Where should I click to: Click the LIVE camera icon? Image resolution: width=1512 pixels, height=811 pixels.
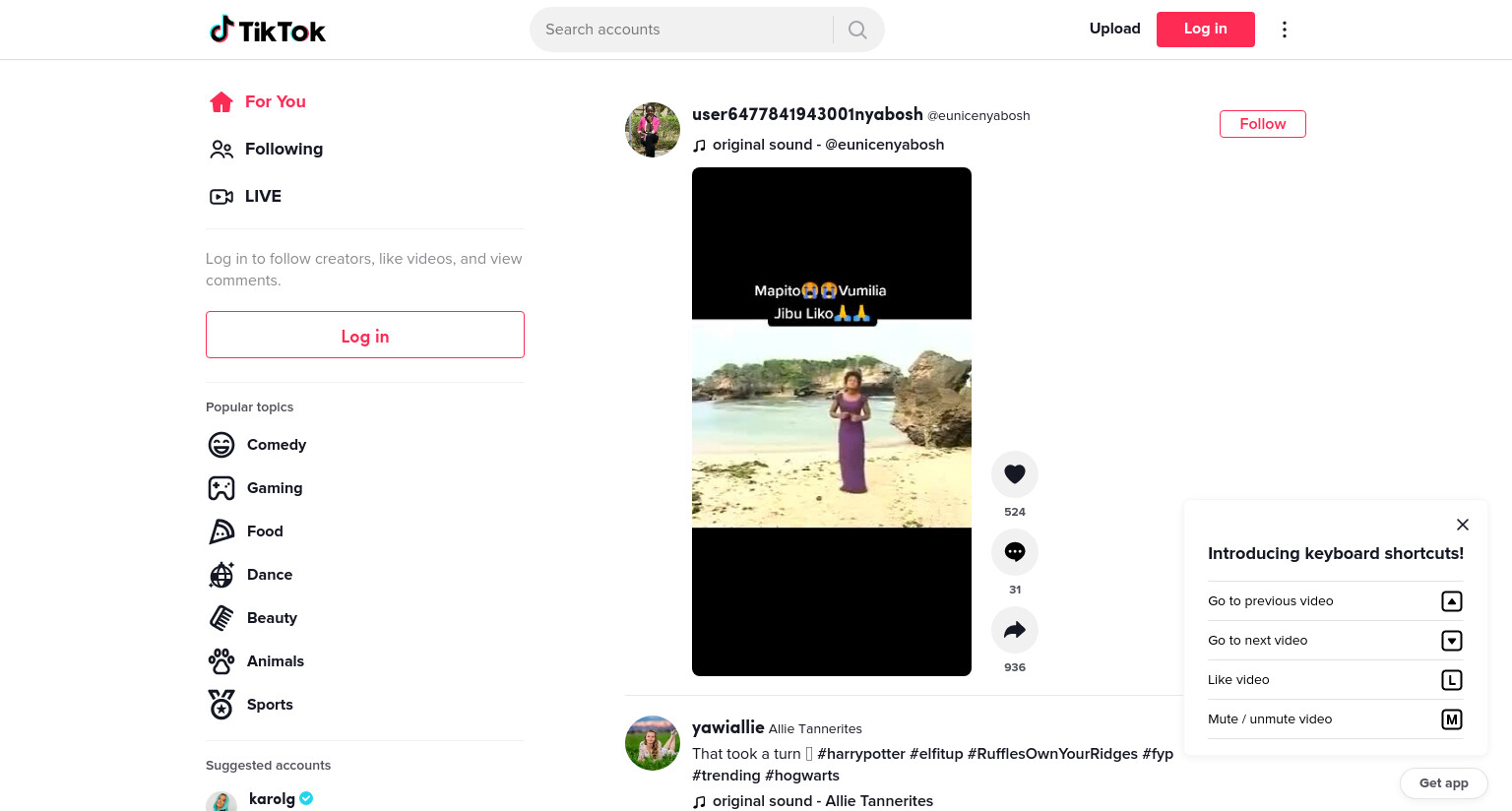click(221, 196)
